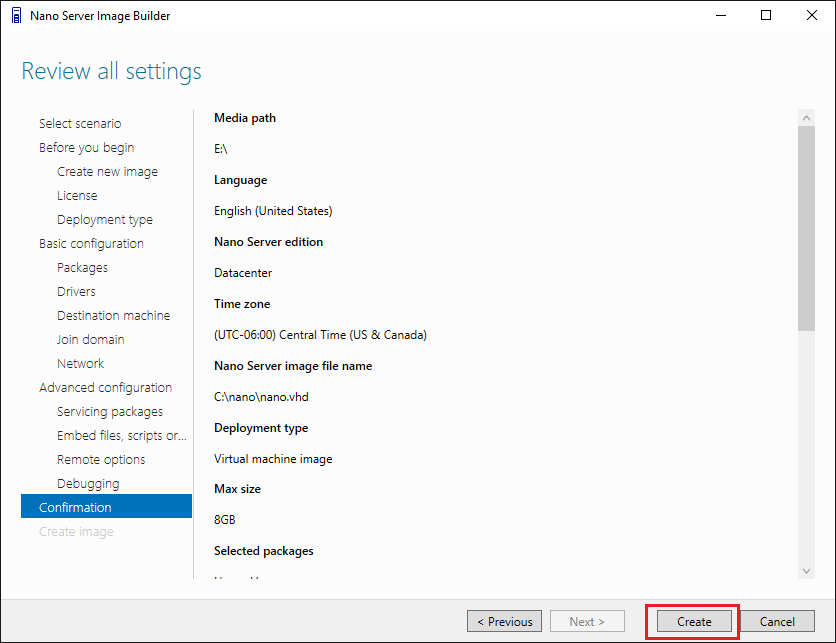Maximize the Nano Server Image Builder window
The height and width of the screenshot is (643, 836).
766,15
